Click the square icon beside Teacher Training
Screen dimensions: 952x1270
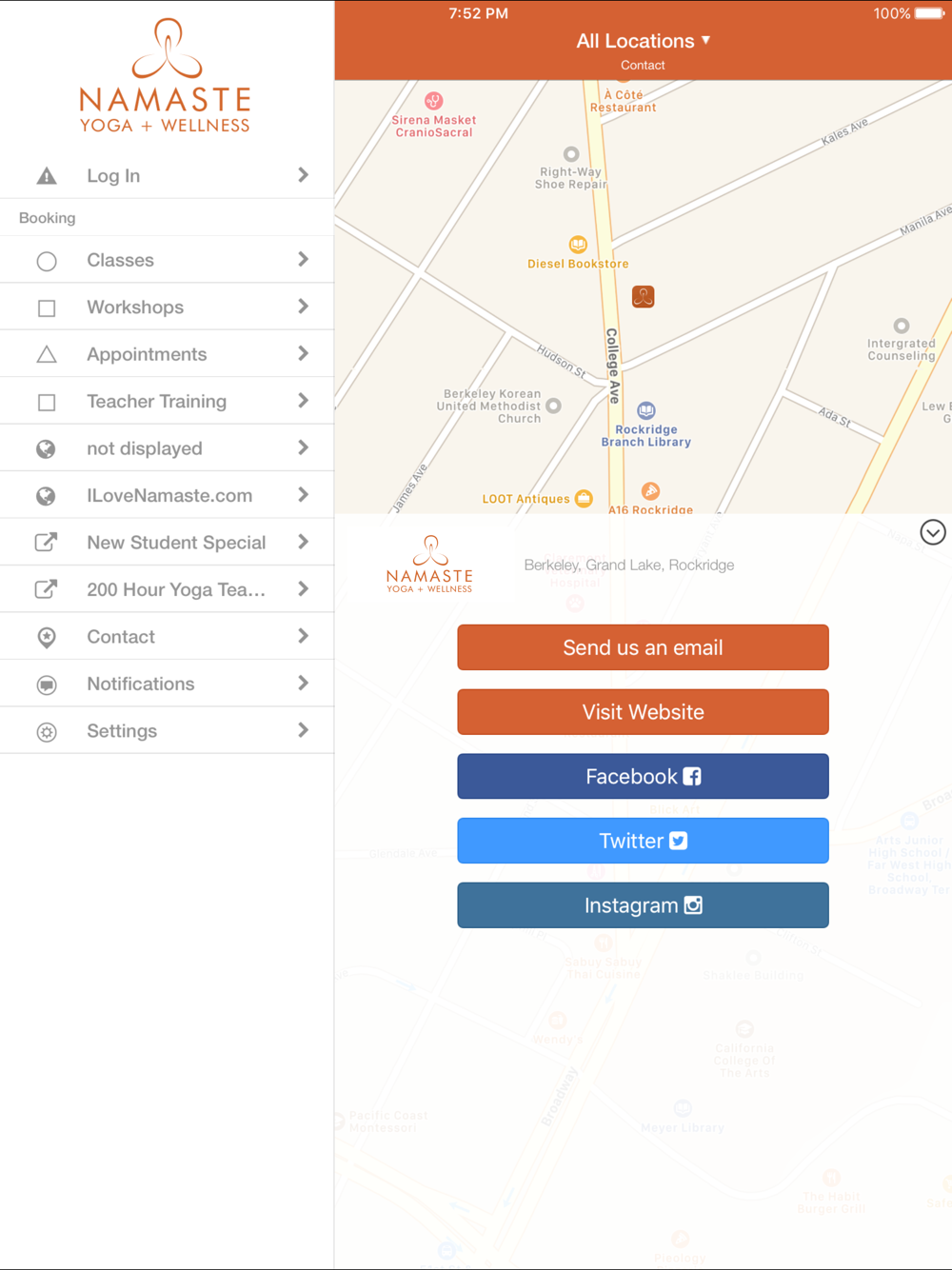pos(47,403)
